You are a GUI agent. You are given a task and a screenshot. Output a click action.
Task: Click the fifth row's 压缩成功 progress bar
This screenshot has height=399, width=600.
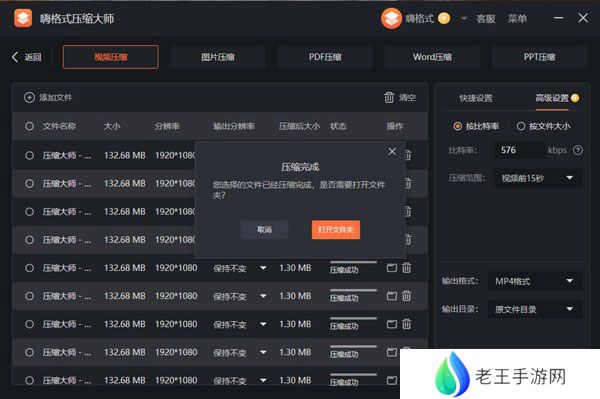pos(354,262)
